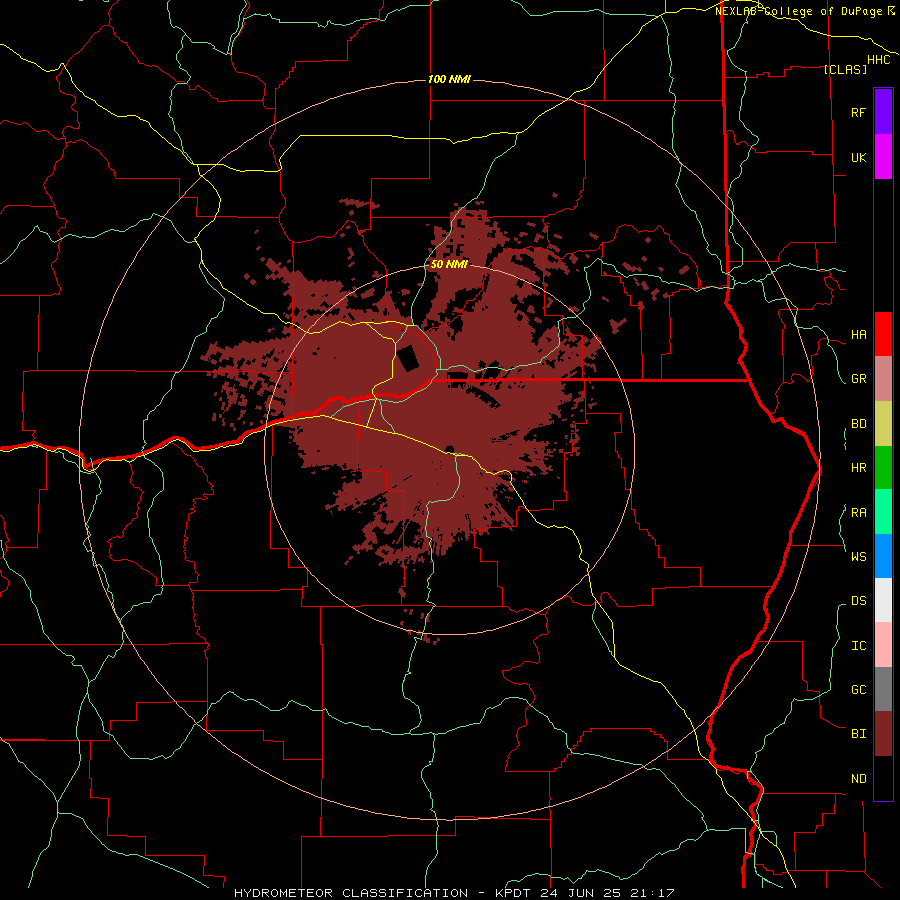900x900 pixels.
Task: Click the GR pinkish legend swatch
Action: coord(883,379)
